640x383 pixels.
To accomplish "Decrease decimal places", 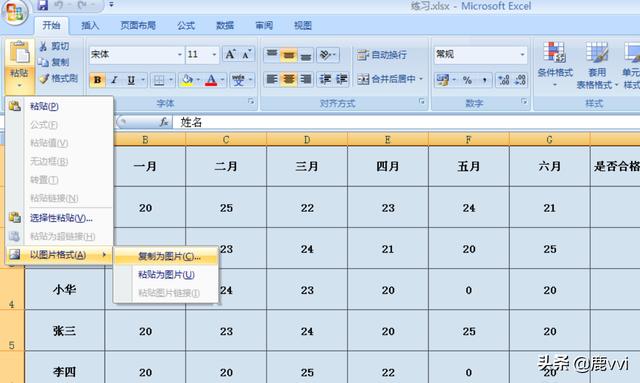I will (520, 80).
